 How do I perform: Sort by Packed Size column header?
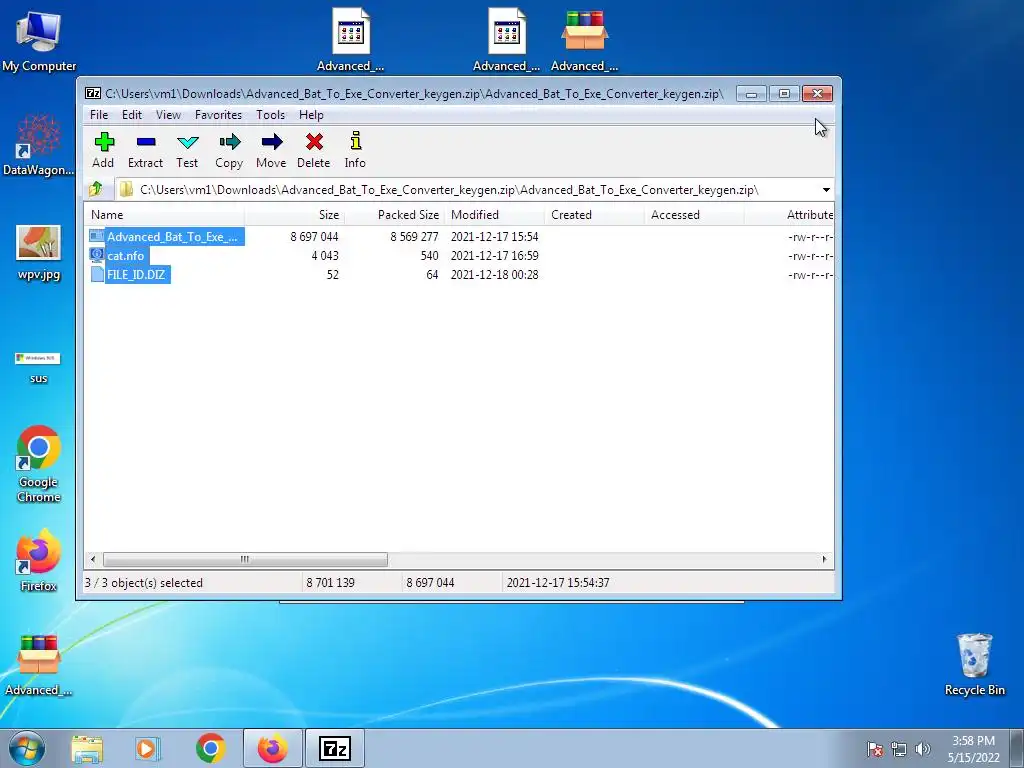pyautogui.click(x=394, y=215)
